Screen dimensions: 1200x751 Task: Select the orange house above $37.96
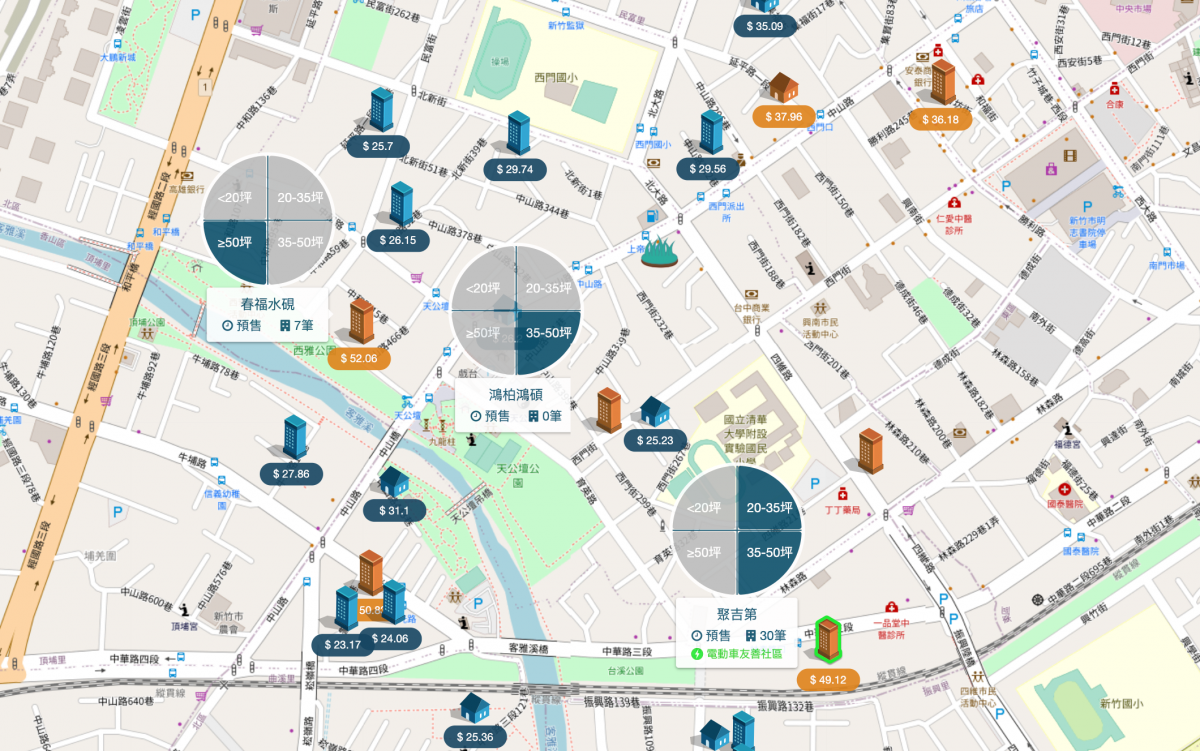(x=784, y=87)
